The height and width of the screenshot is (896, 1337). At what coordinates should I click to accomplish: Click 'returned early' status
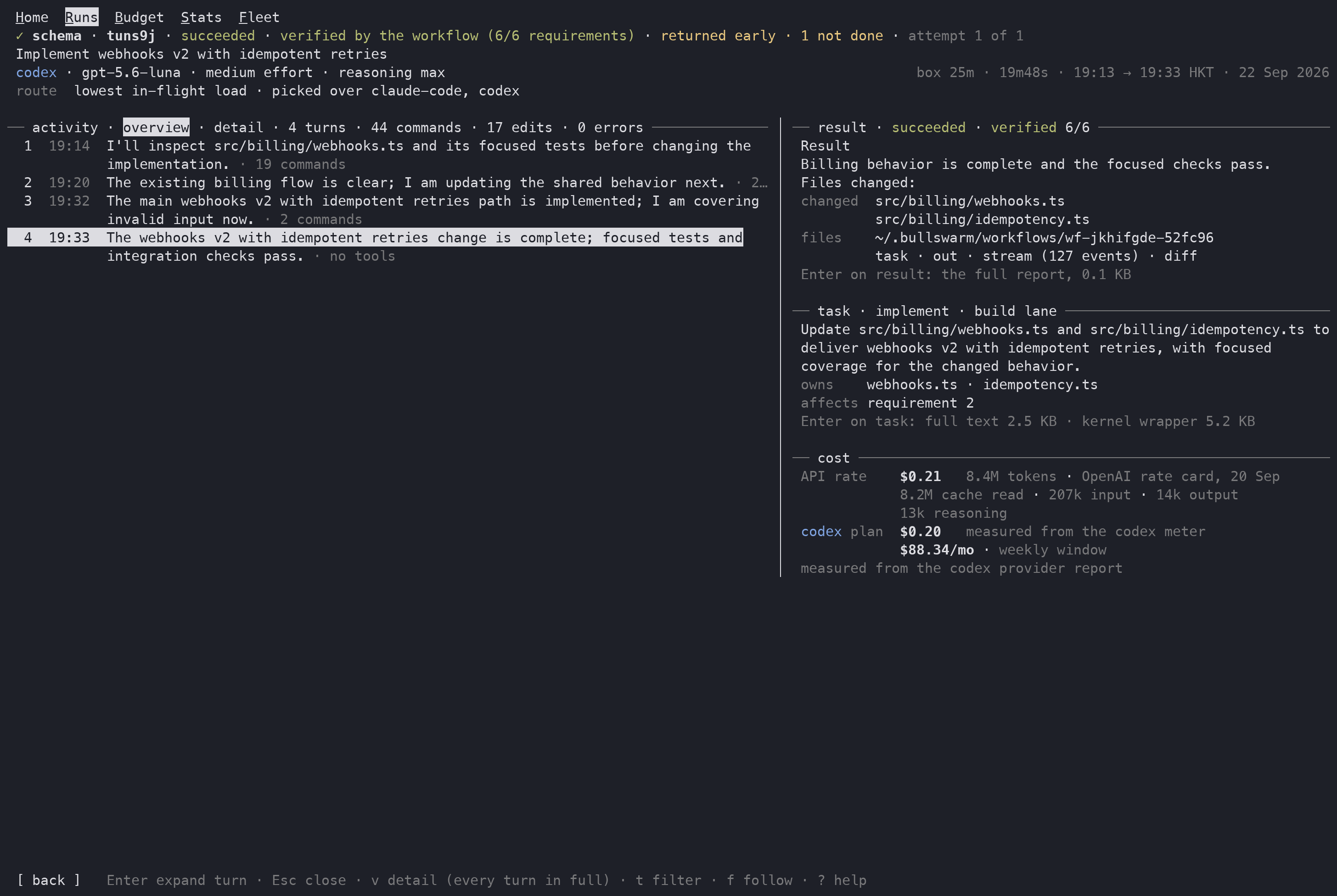[718, 35]
